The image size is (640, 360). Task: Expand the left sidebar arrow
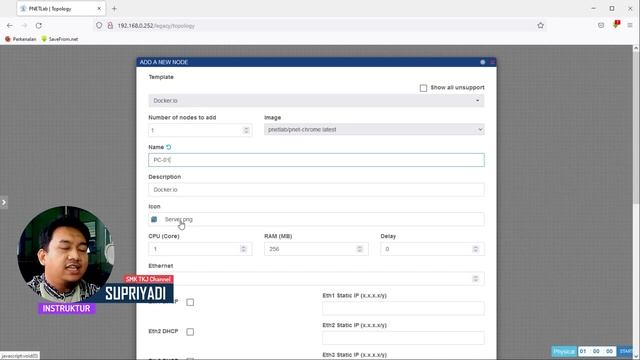(4, 202)
